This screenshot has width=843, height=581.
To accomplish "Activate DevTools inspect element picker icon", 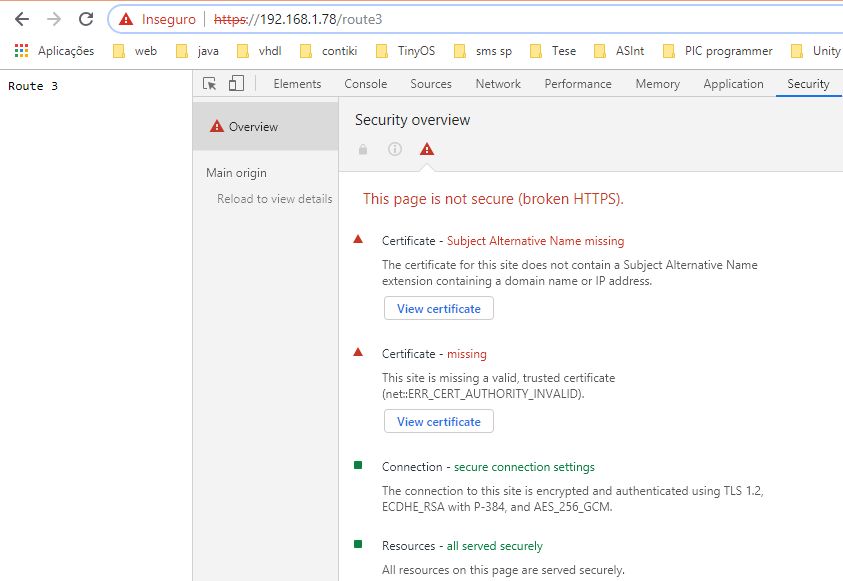I will (210, 84).
